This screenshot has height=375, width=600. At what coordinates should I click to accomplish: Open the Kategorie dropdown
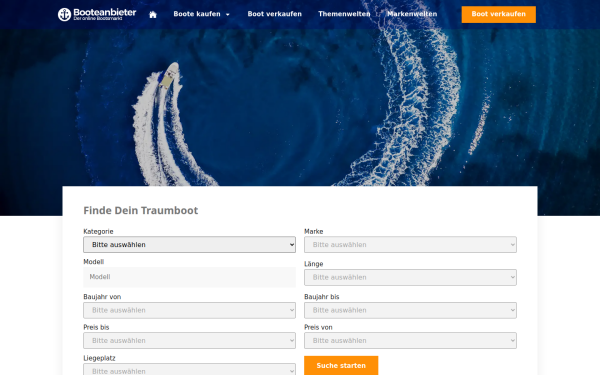click(x=189, y=245)
